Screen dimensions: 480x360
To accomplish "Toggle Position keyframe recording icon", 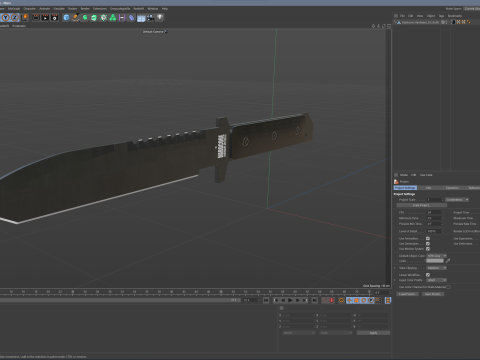I will tap(349, 300).
